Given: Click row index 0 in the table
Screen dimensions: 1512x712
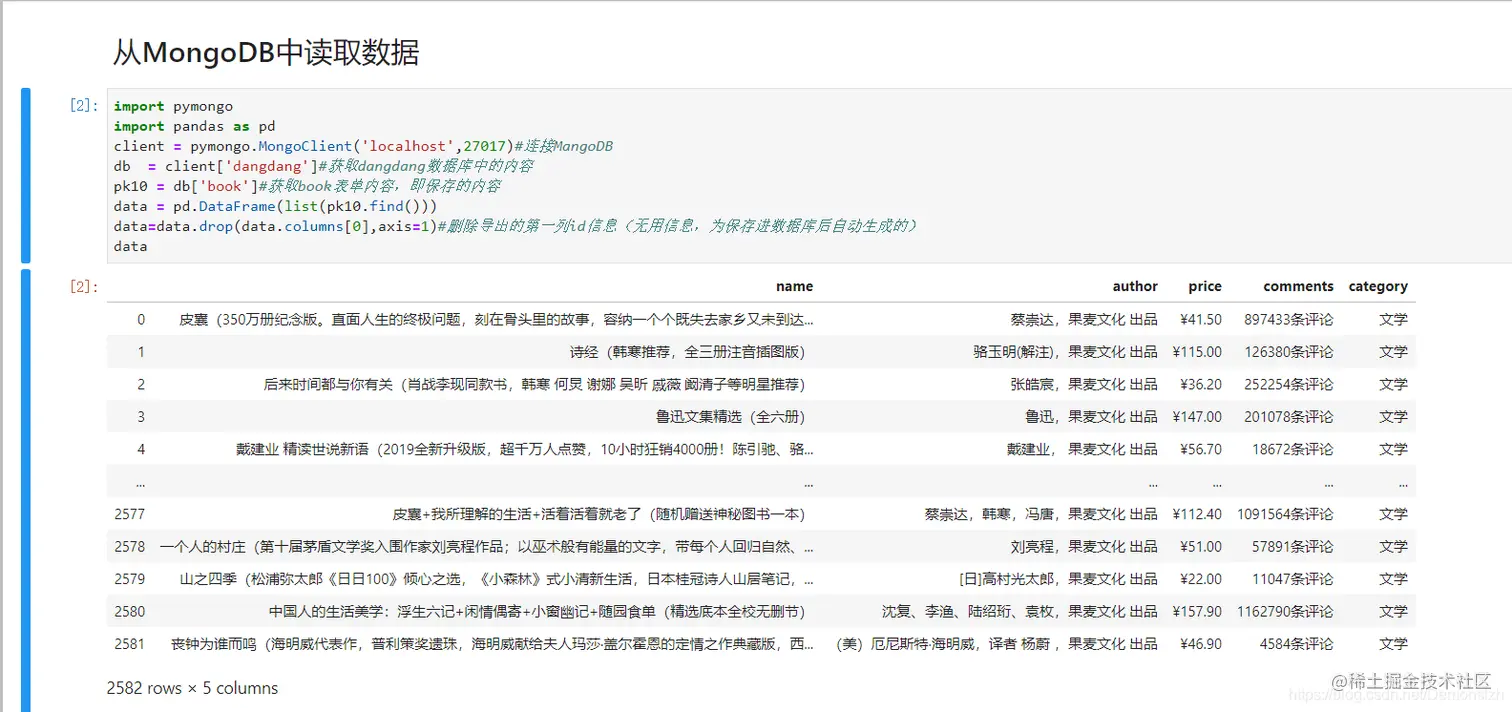Looking at the screenshot, I should coord(141,319).
